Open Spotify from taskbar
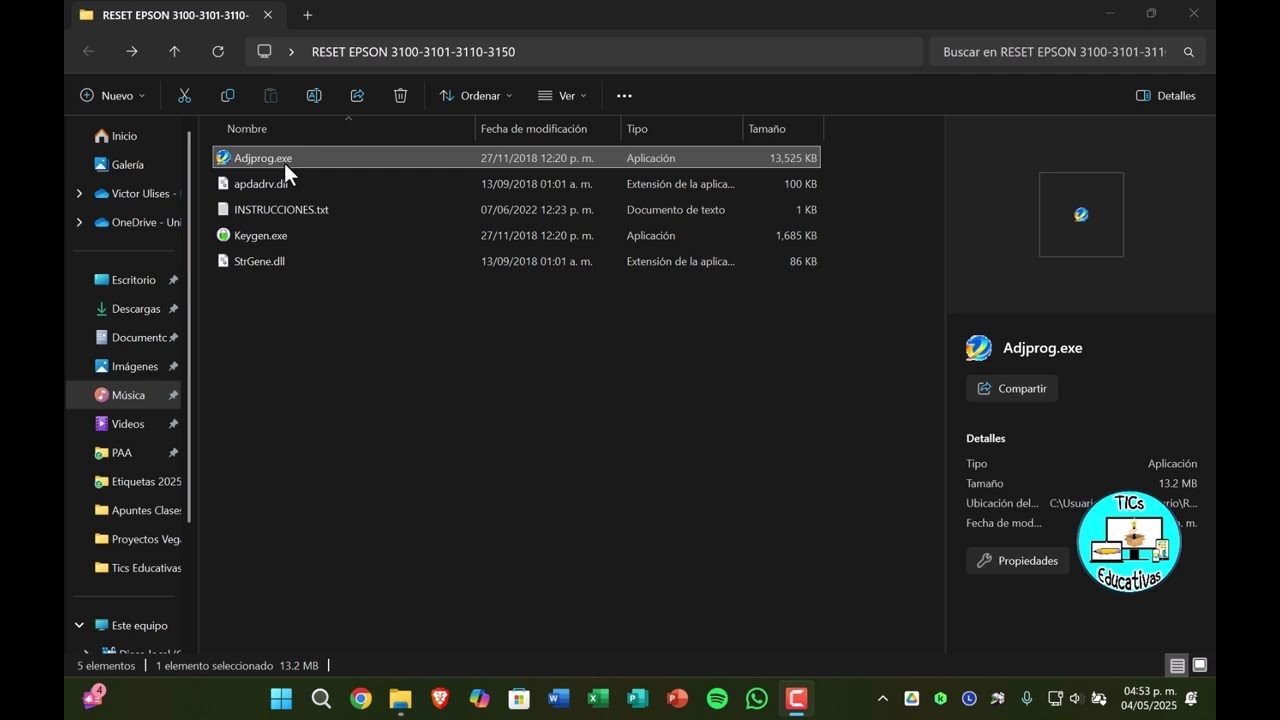 (x=717, y=698)
